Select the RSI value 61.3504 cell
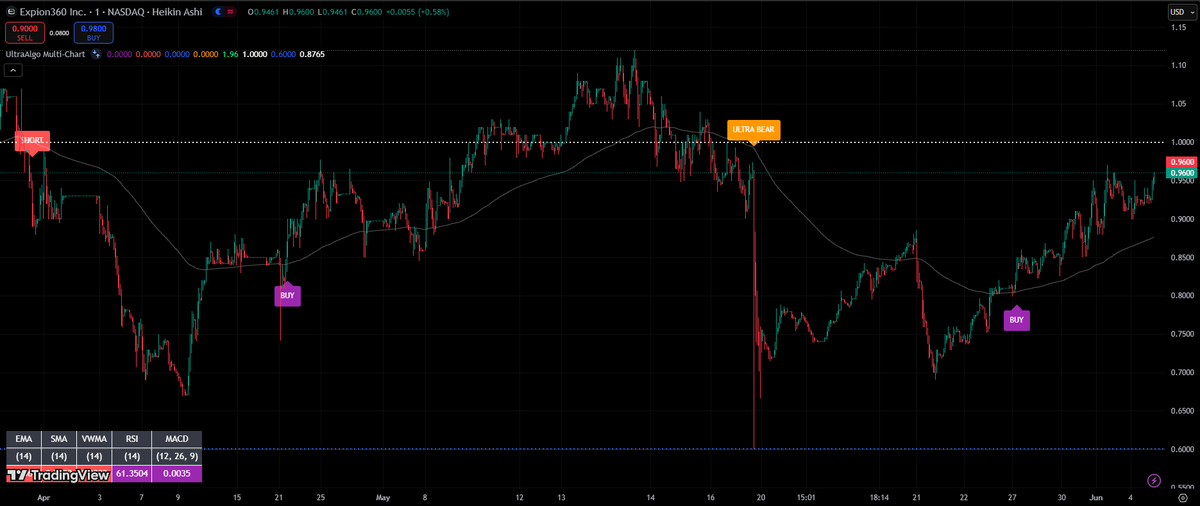 131,474
